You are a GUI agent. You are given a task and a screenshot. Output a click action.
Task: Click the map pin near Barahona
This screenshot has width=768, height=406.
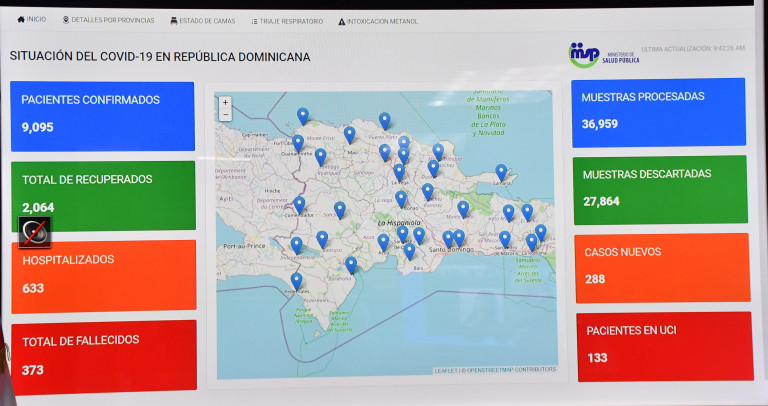tap(351, 264)
